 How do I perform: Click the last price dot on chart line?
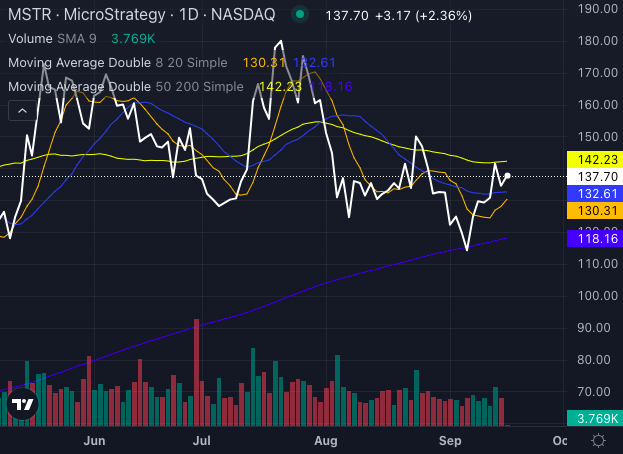pyautogui.click(x=509, y=176)
